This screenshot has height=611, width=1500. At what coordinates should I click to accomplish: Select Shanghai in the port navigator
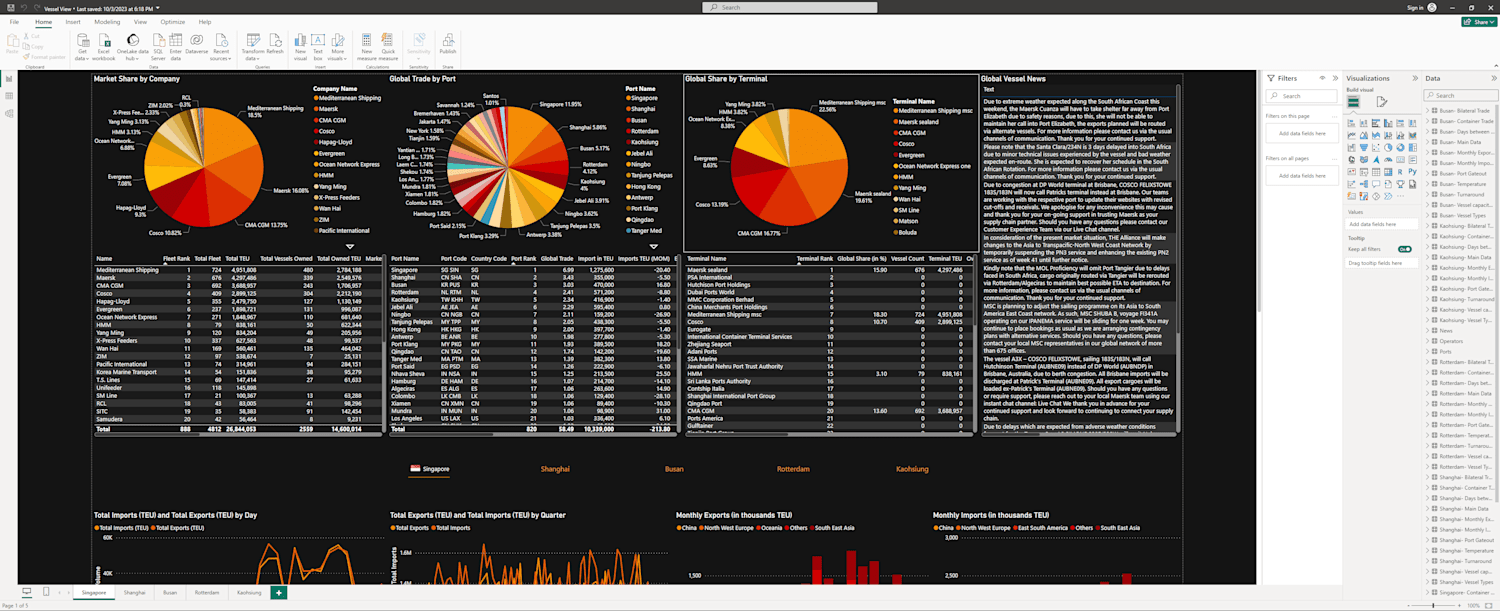pyautogui.click(x=555, y=469)
